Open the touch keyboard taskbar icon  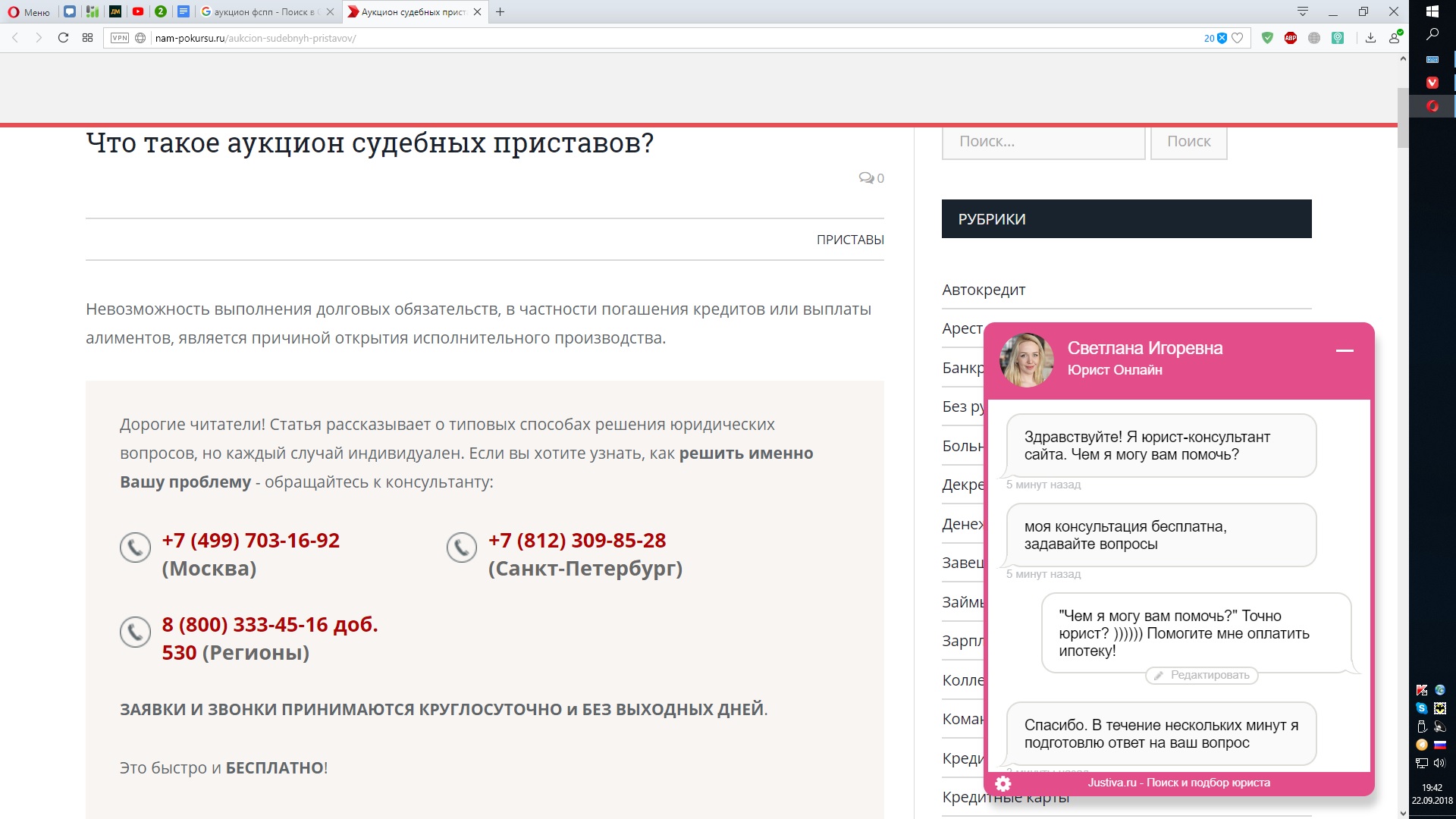[x=1432, y=59]
